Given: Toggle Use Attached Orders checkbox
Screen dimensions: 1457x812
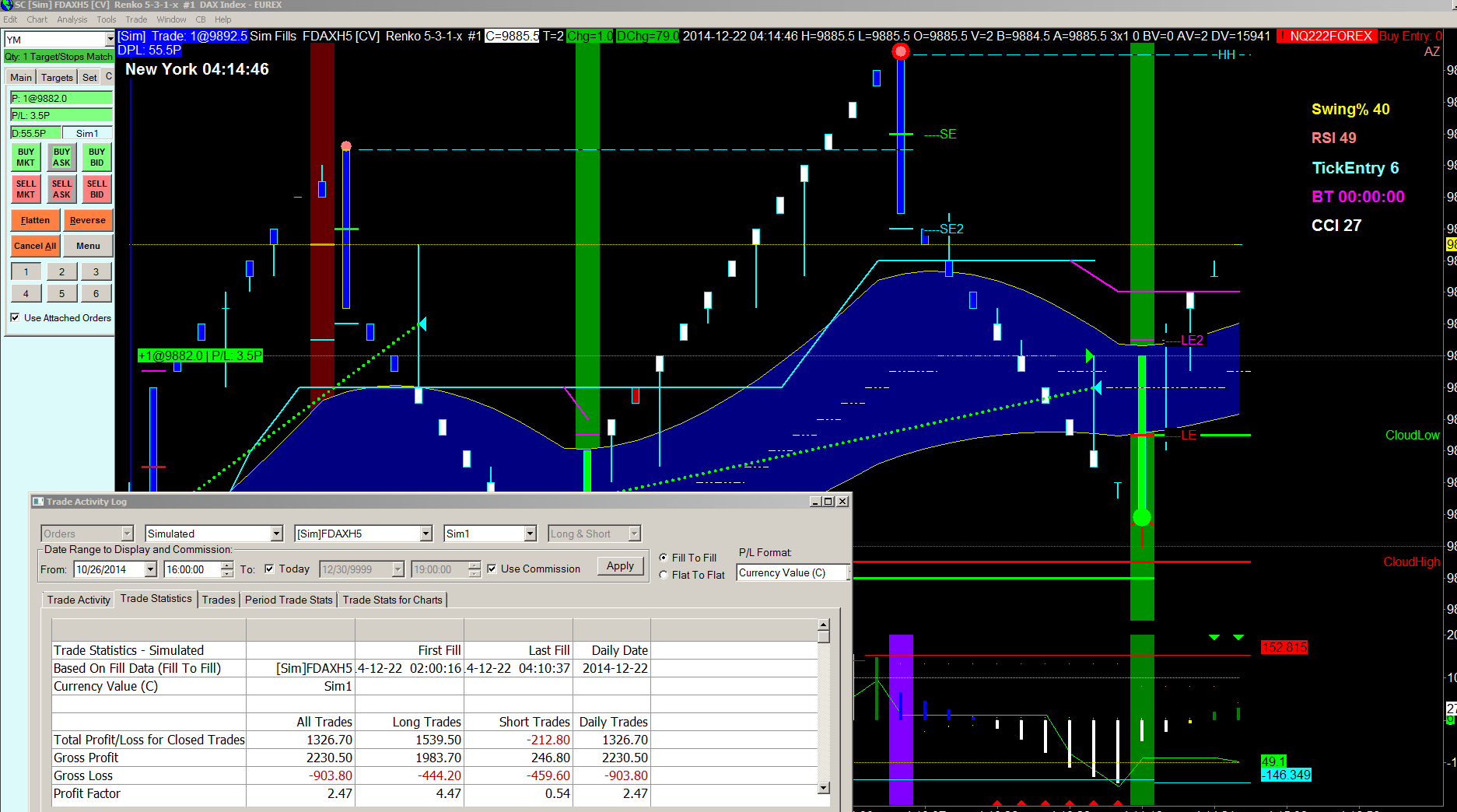Looking at the screenshot, I should click(x=15, y=317).
